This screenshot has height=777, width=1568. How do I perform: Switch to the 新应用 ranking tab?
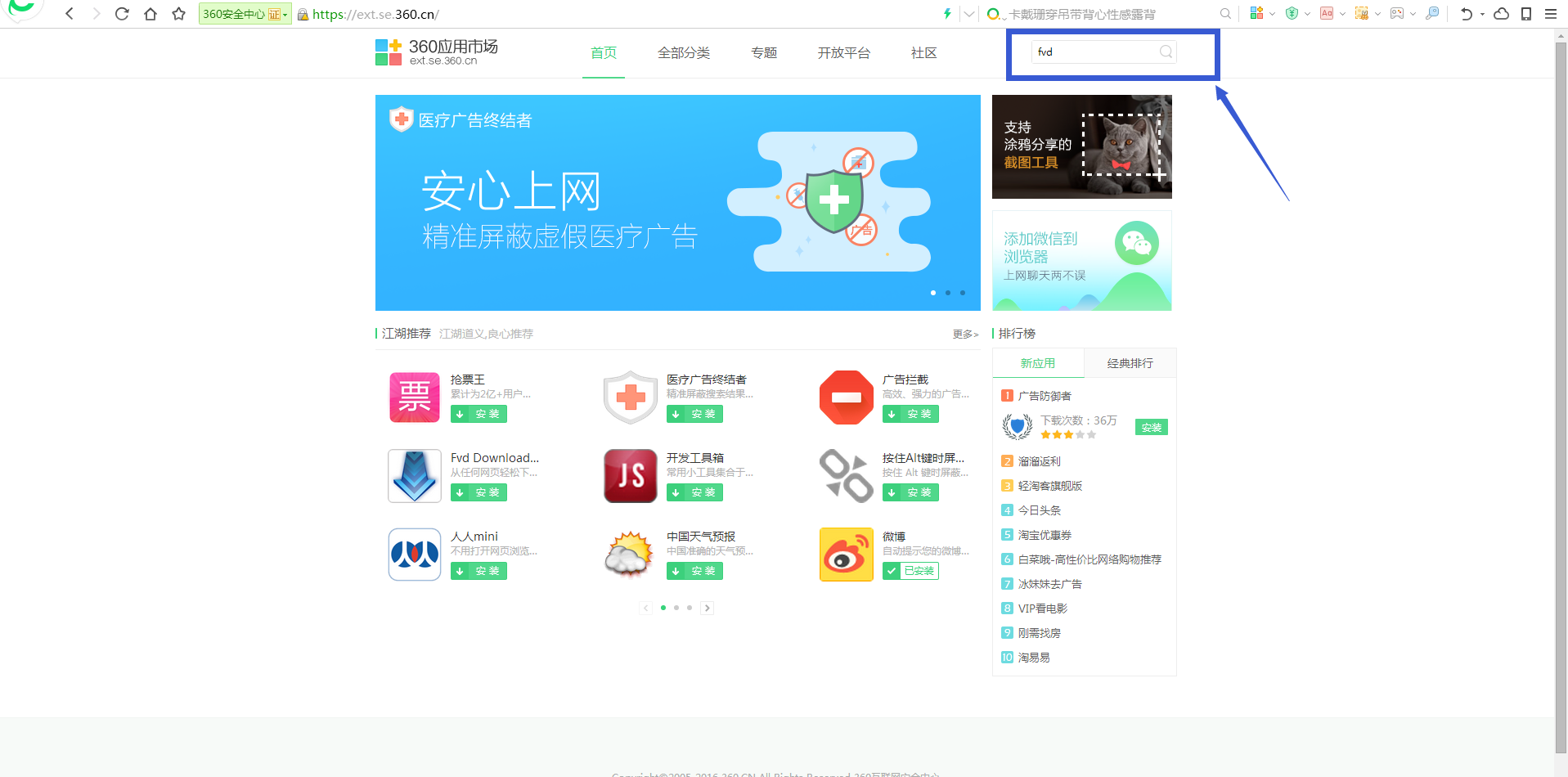1038,363
